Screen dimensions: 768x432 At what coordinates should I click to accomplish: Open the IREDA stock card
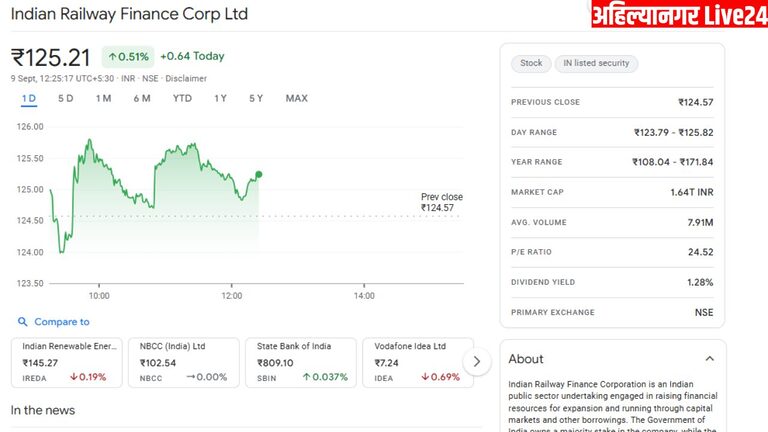(x=66, y=362)
